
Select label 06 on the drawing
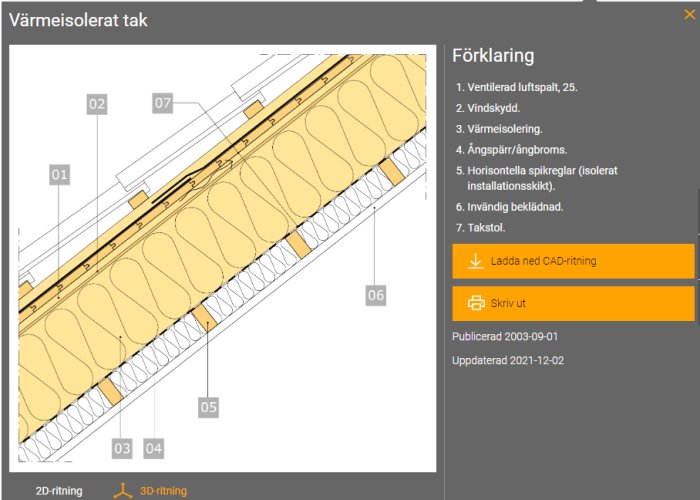376,295
